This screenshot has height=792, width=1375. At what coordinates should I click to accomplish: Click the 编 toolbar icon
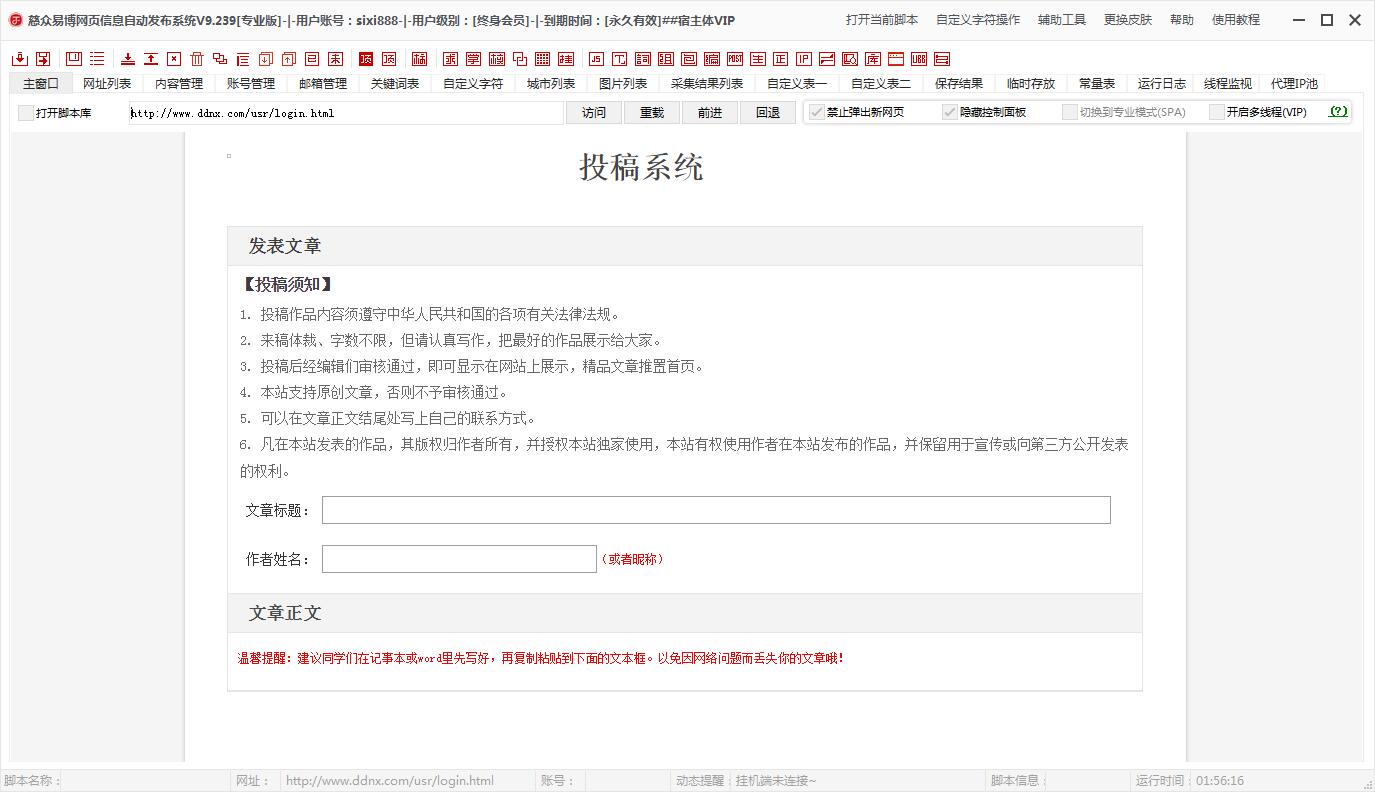[712, 59]
